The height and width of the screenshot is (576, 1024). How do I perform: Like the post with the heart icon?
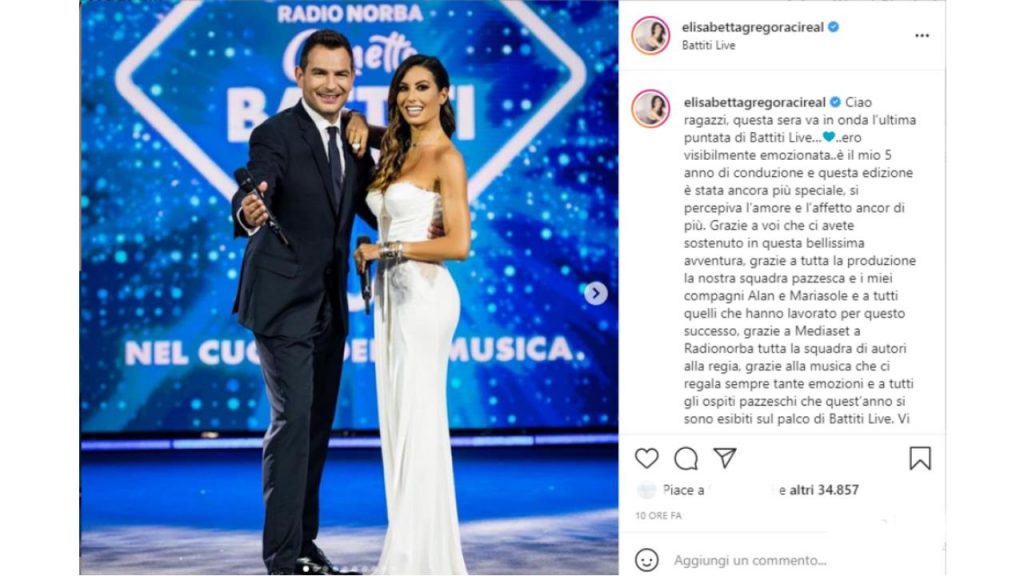tap(647, 458)
